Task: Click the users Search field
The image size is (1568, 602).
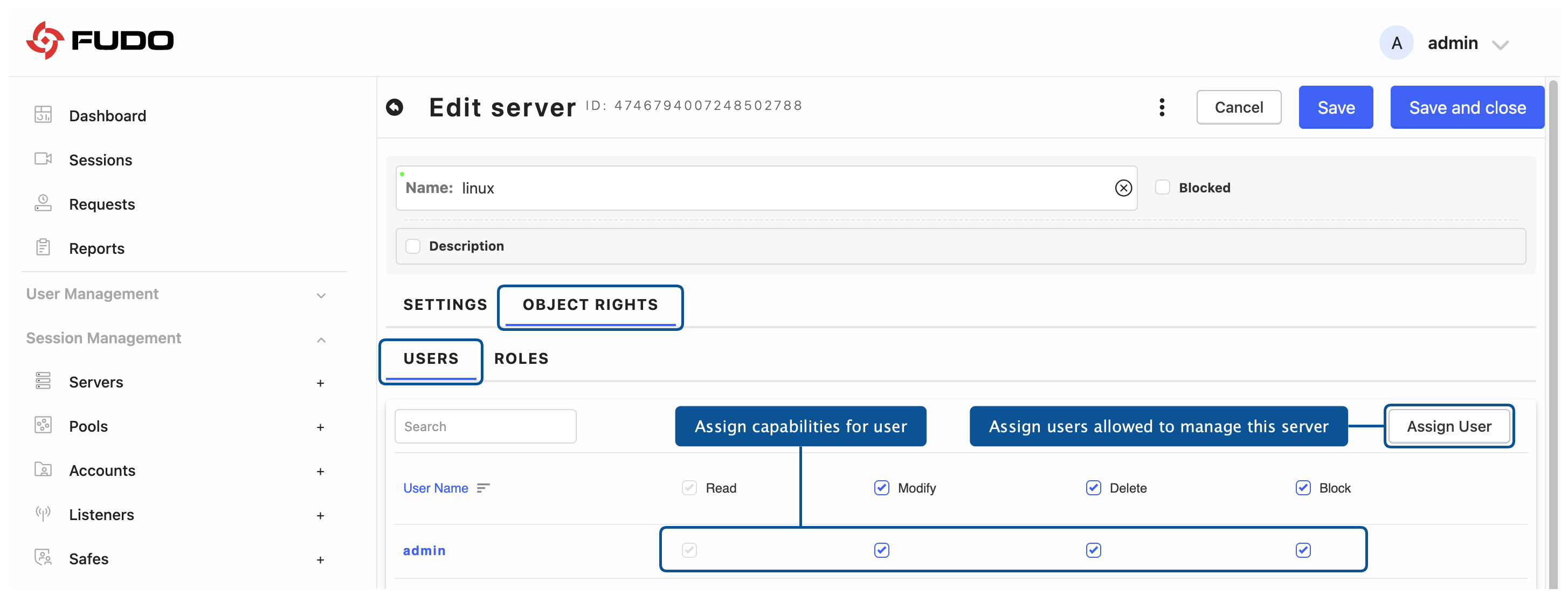Action: pos(485,426)
